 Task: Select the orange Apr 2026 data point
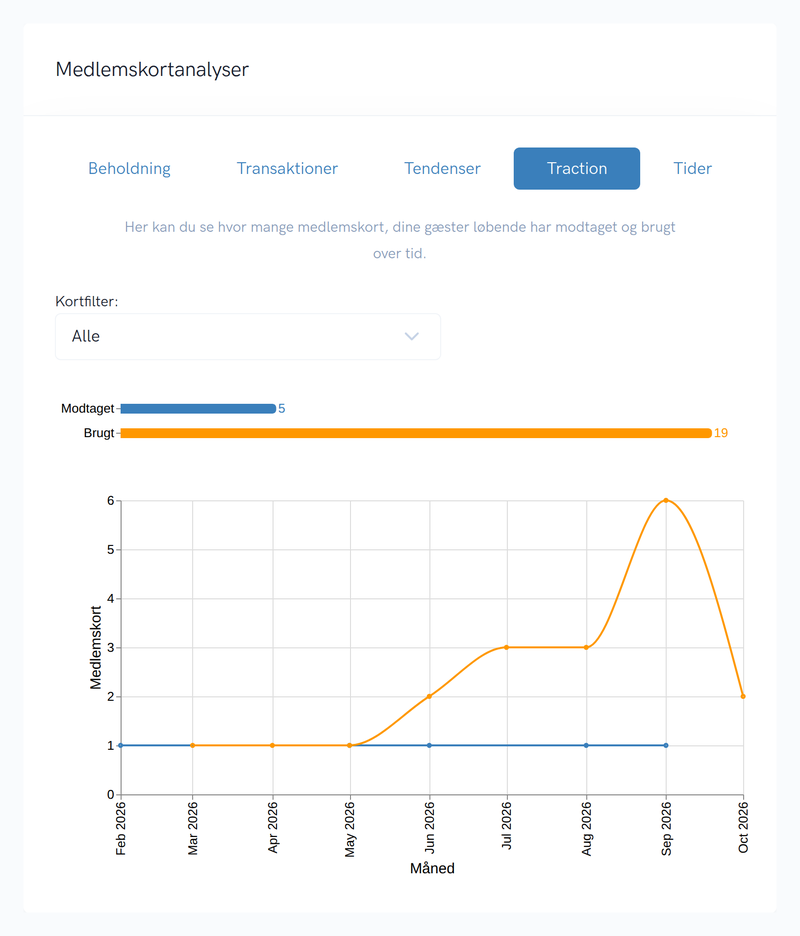[273, 746]
